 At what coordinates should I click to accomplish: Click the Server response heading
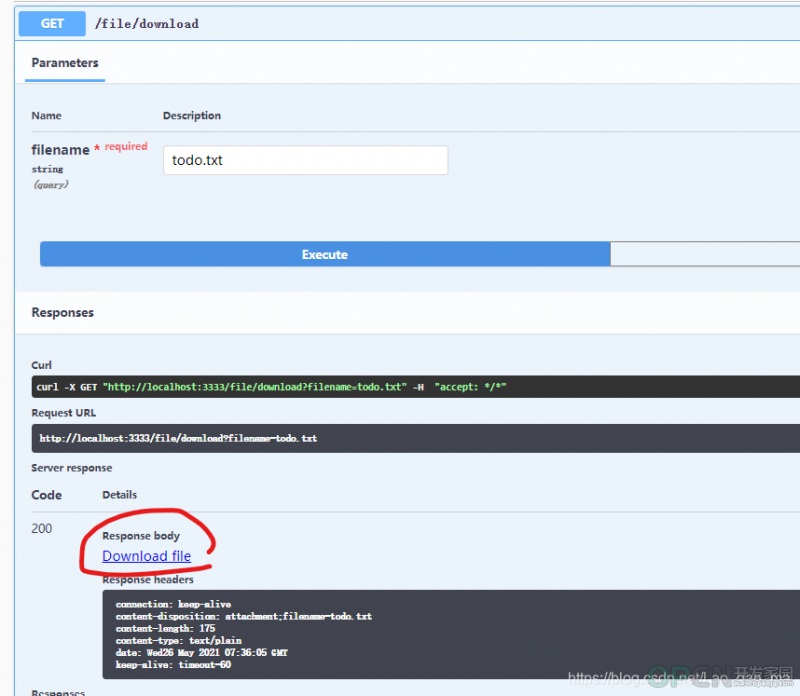pyautogui.click(x=72, y=468)
